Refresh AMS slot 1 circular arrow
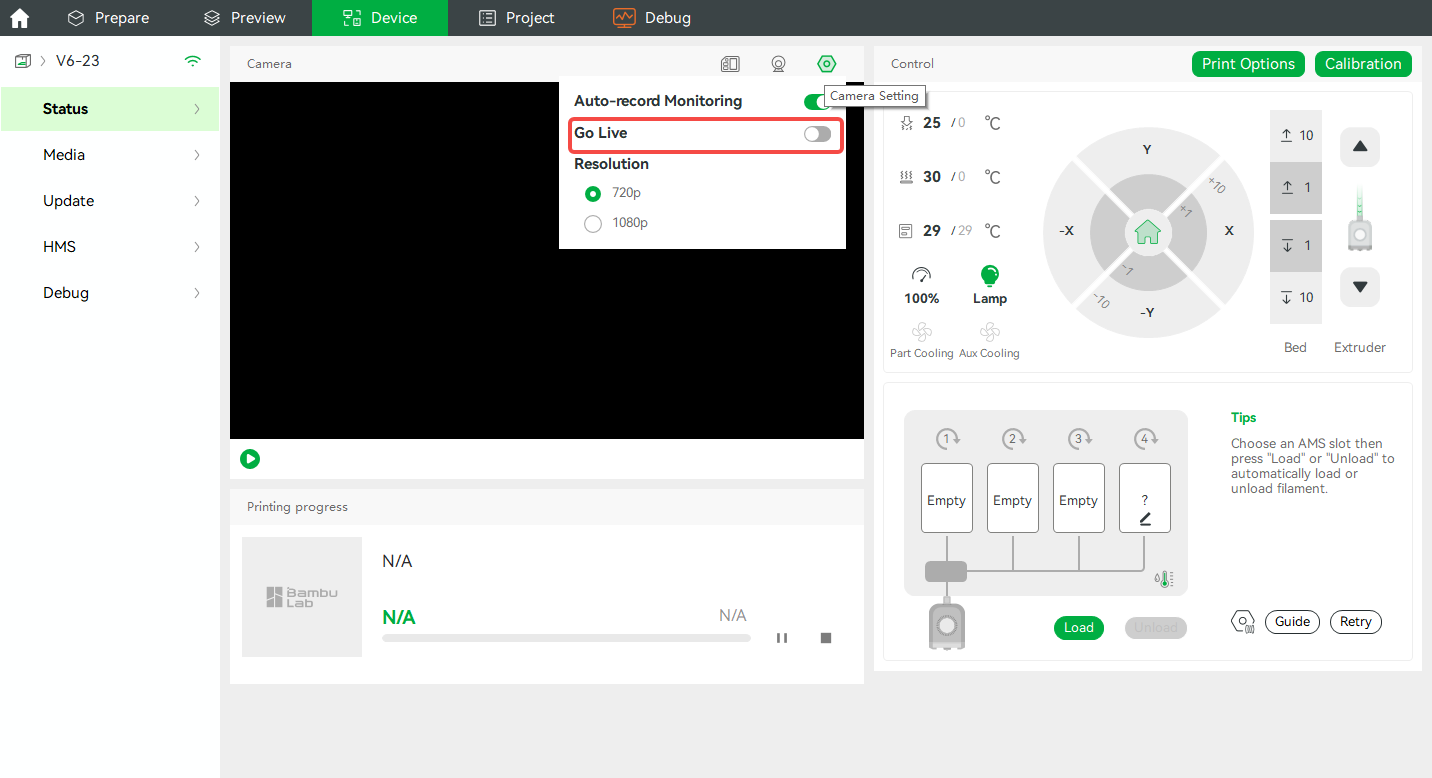1432x778 pixels. click(947, 438)
